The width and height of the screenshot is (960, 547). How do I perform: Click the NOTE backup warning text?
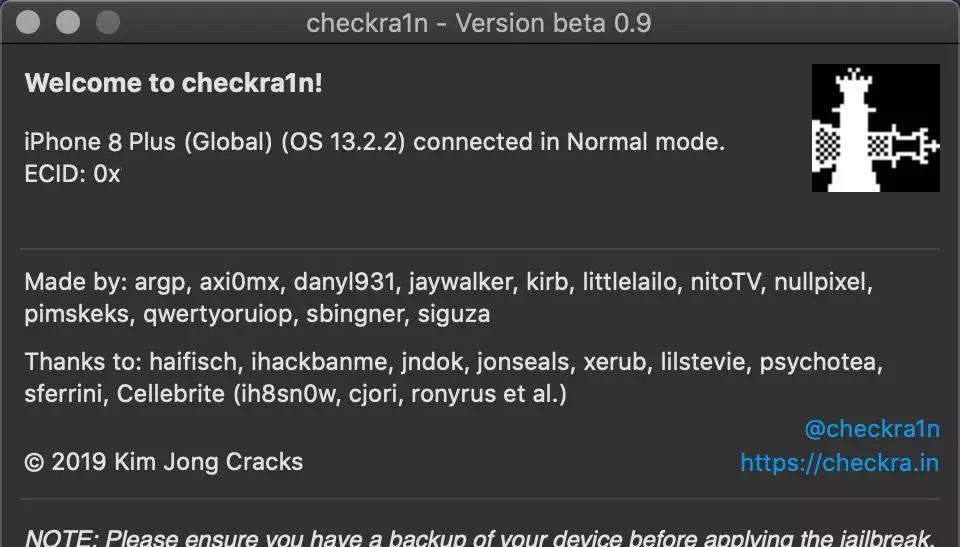(x=479, y=537)
